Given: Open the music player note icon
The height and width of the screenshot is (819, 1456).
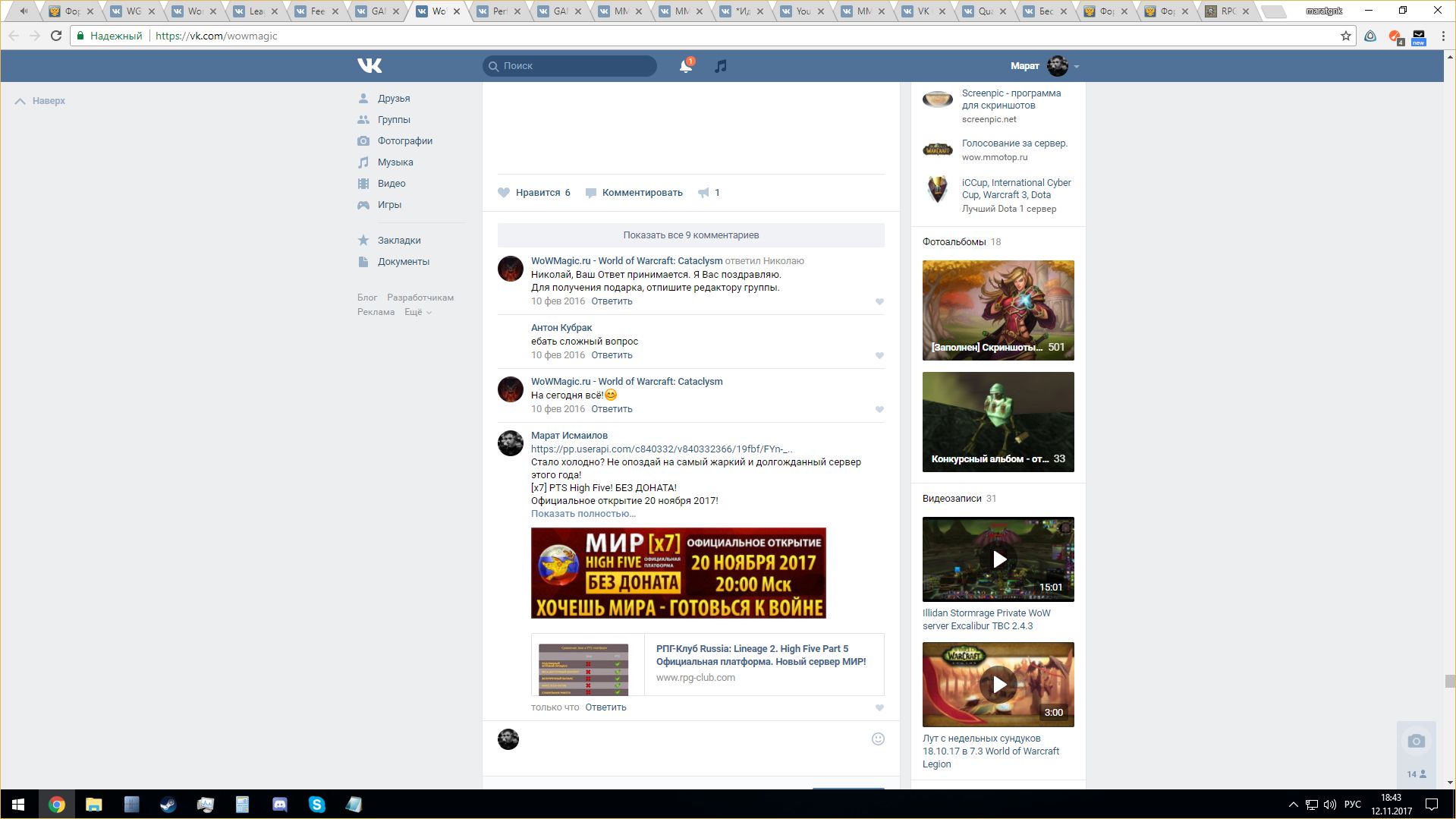Looking at the screenshot, I should pyautogui.click(x=721, y=66).
